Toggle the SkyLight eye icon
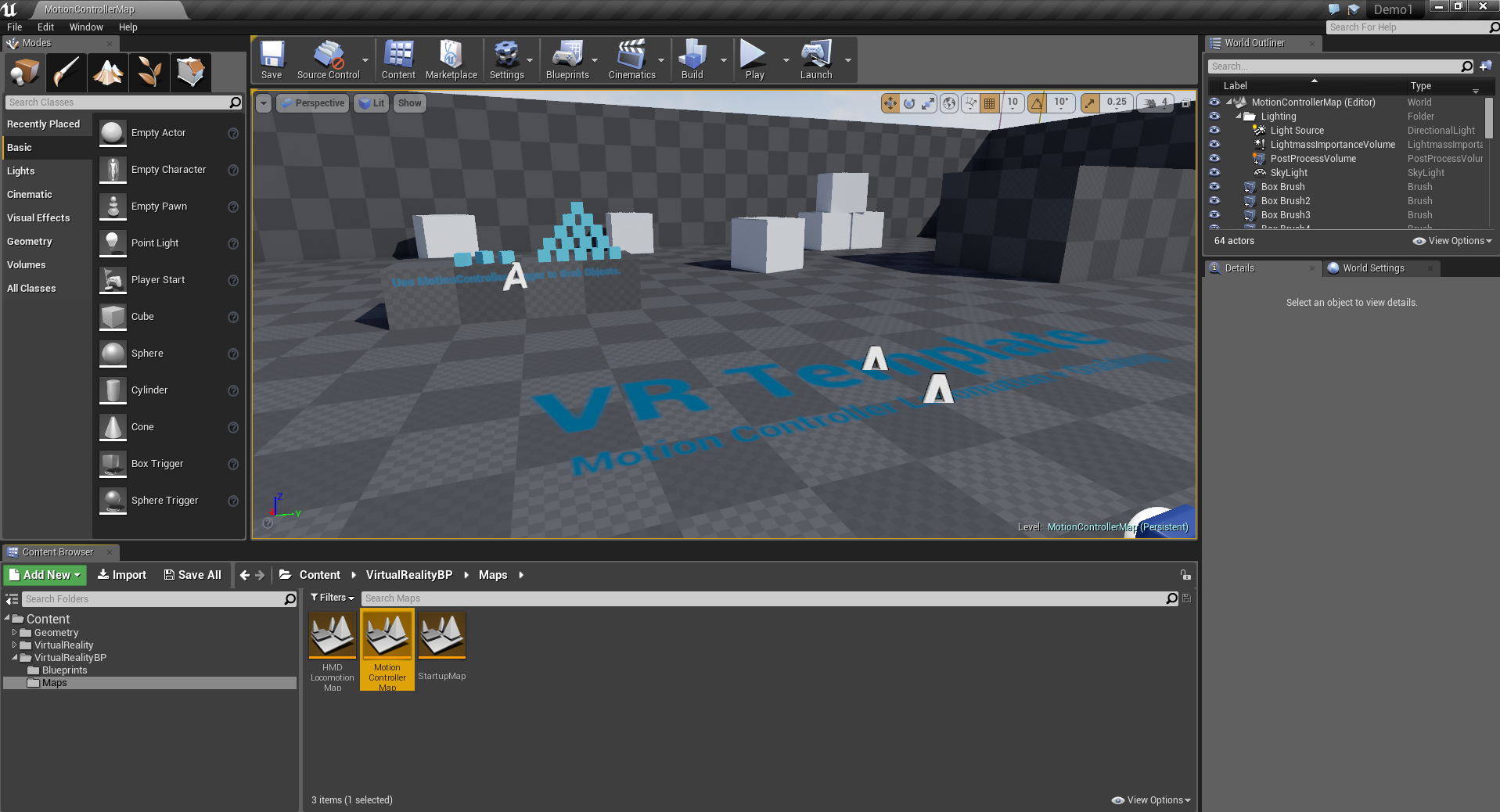This screenshot has width=1500, height=812. pyautogui.click(x=1215, y=173)
